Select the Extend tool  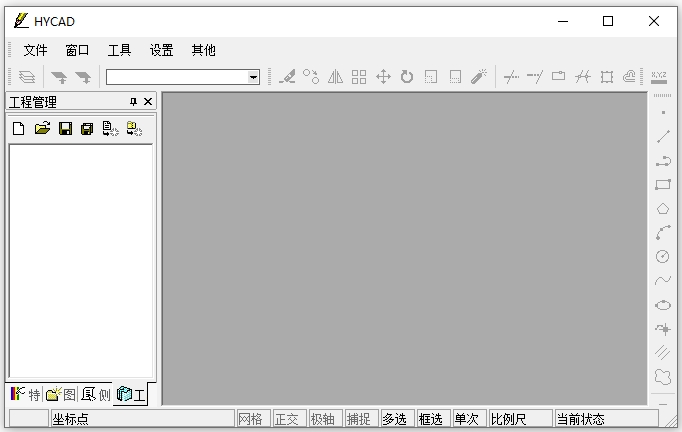pos(535,77)
